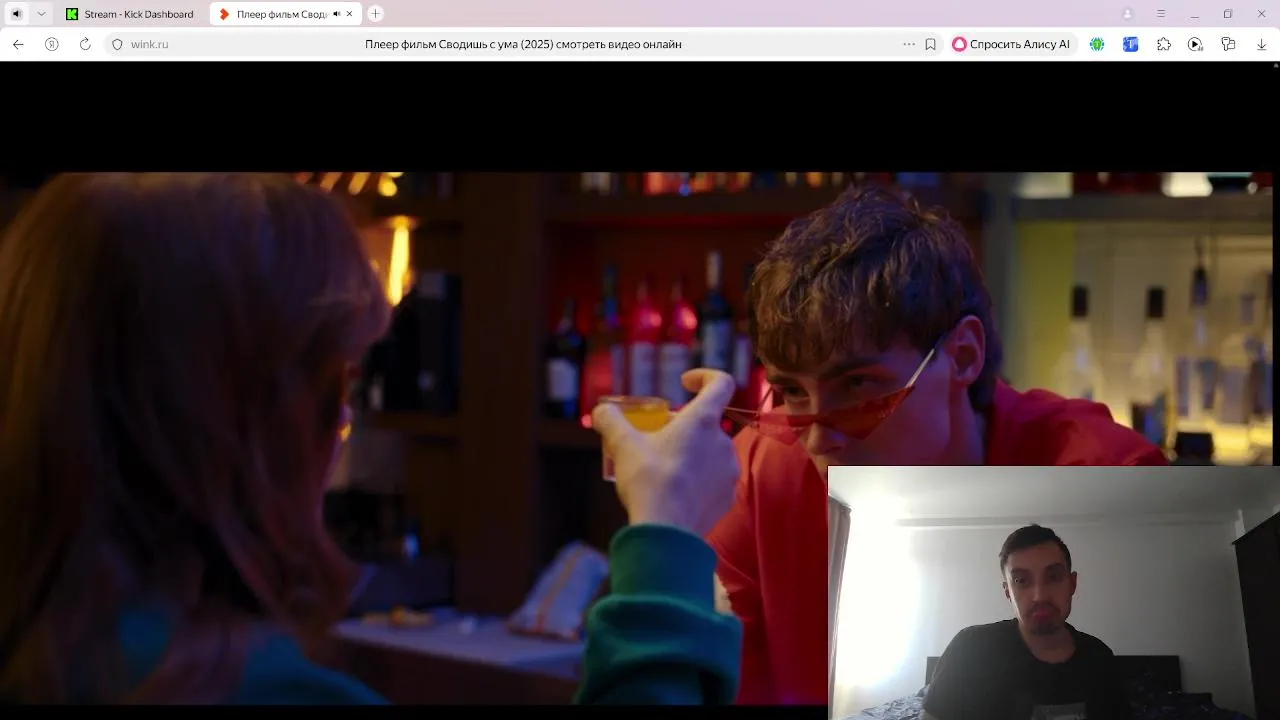
Task: Mute audio on the Wink player tab
Action: tap(336, 14)
